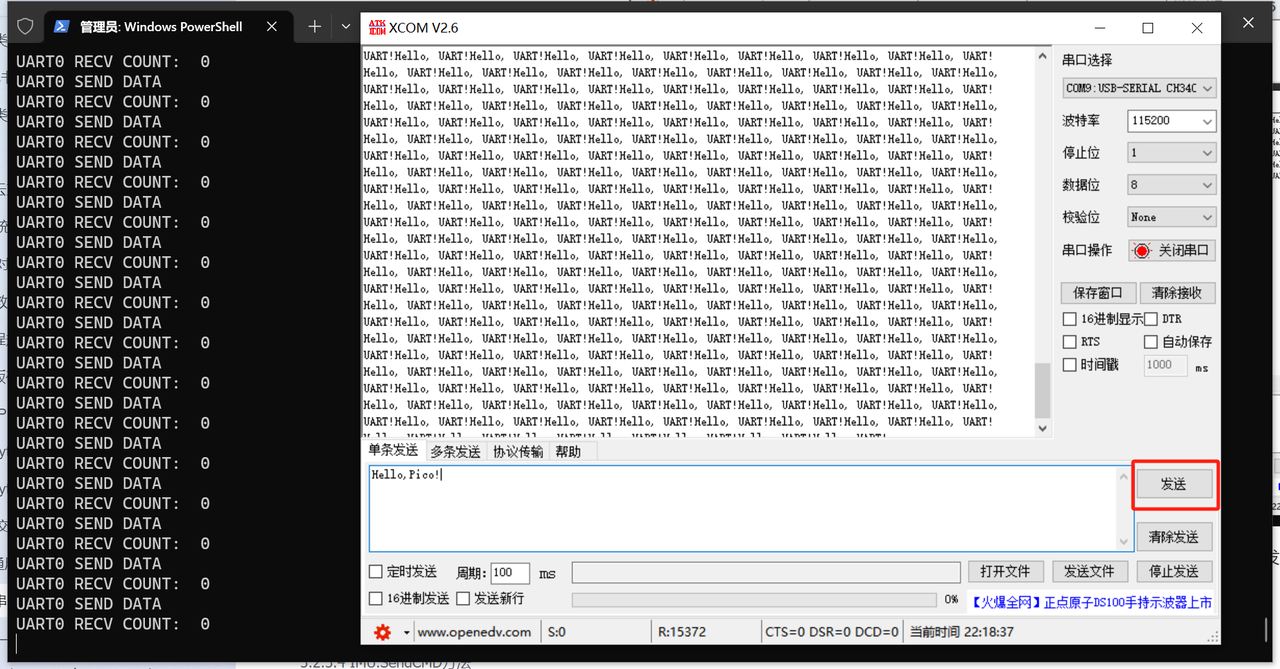Toggle the RTS checkbox
1280x669 pixels.
tap(1070, 341)
